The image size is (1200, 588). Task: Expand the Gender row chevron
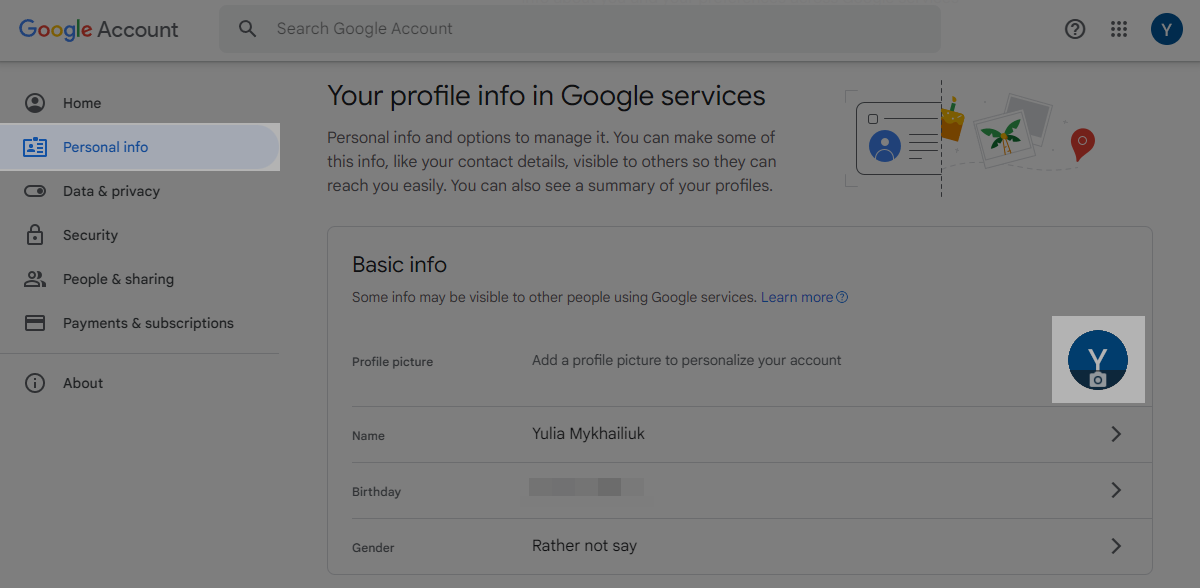[1116, 546]
